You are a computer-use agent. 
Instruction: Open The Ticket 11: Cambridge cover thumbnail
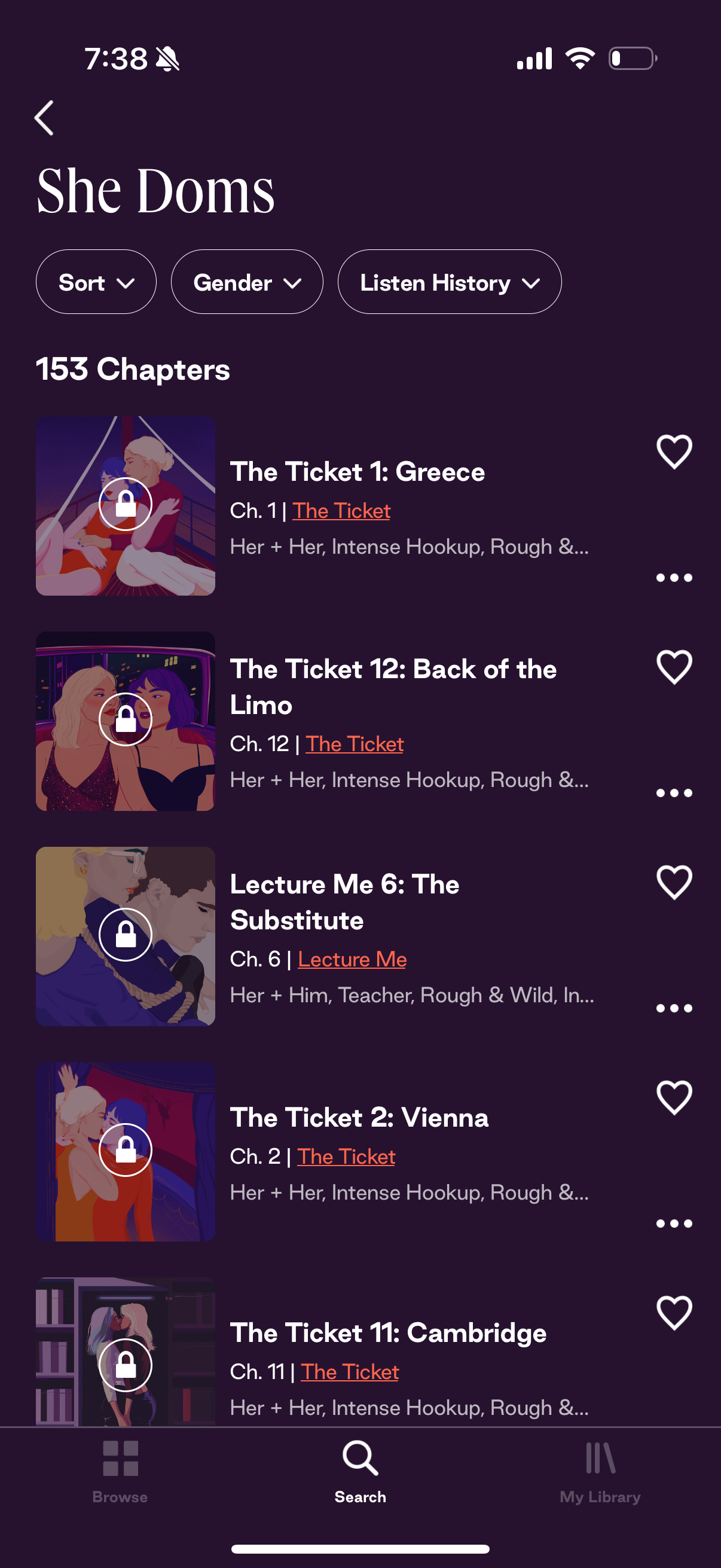(x=126, y=1352)
